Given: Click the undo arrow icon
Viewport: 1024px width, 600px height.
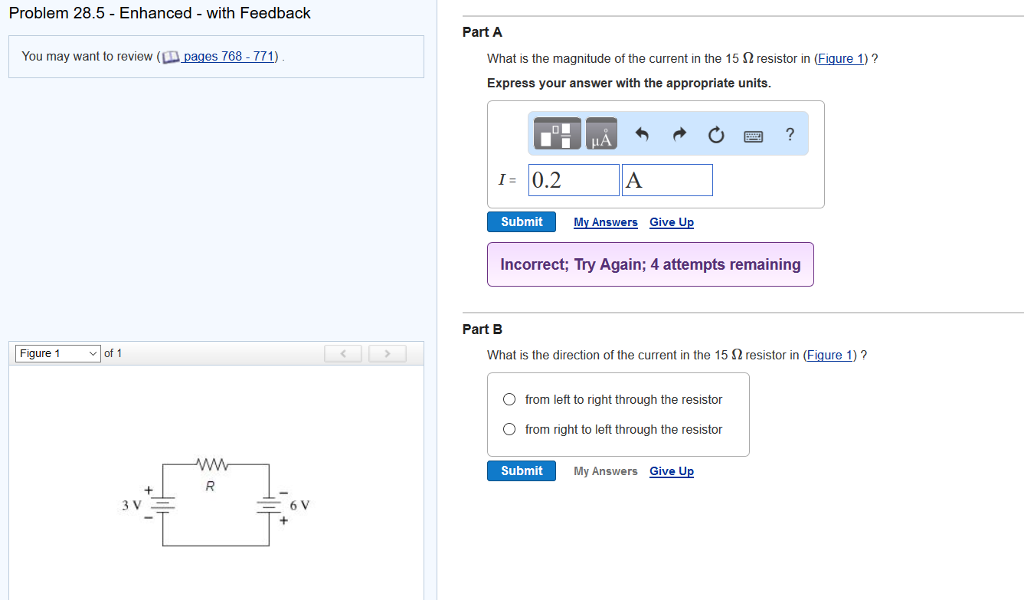Looking at the screenshot, I should [x=643, y=134].
